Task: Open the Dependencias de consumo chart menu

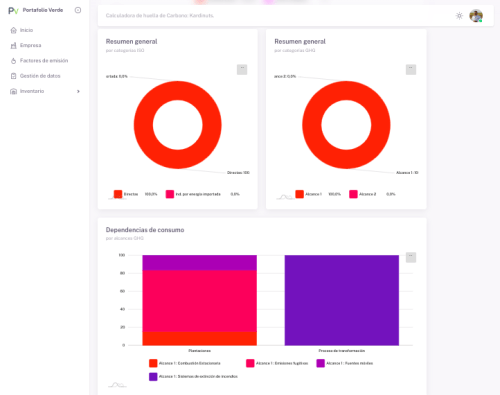Action: pyautogui.click(x=411, y=257)
